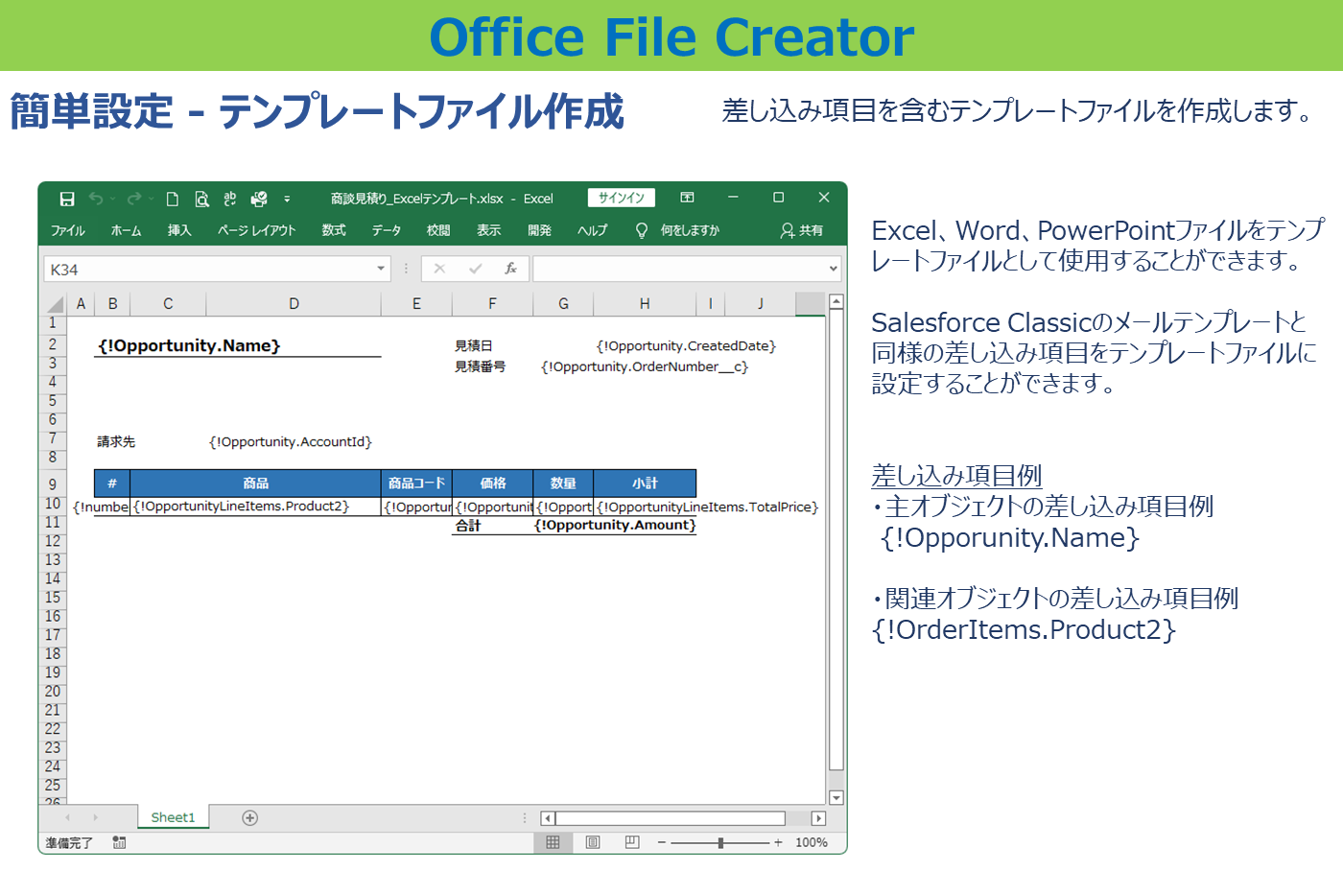Switch to the ホーム ribbon tab
Screen dimensions: 1343x896
click(x=126, y=230)
